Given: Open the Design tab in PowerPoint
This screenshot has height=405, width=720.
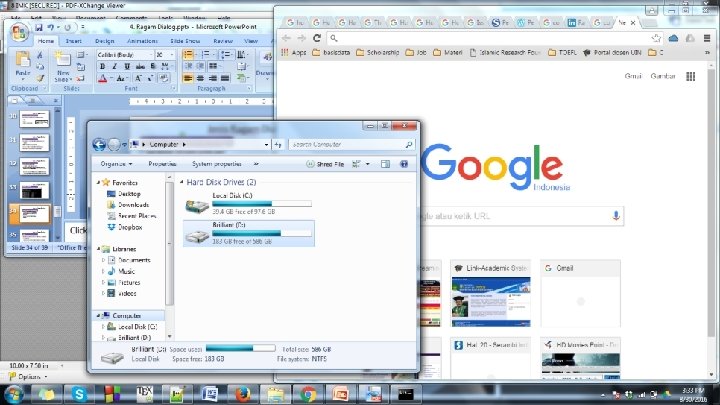Looking at the screenshot, I should point(105,41).
